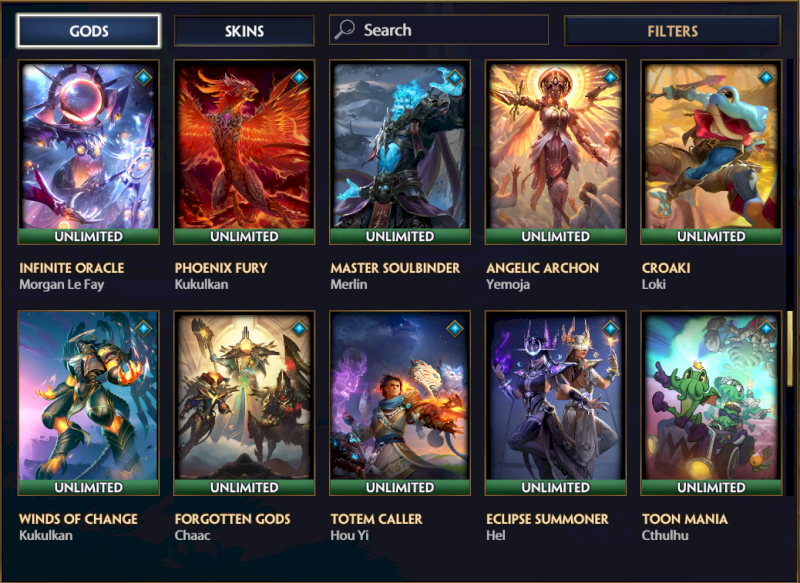
Task: Click diamond gem icon on Phoenix Fury card
Action: tap(299, 78)
